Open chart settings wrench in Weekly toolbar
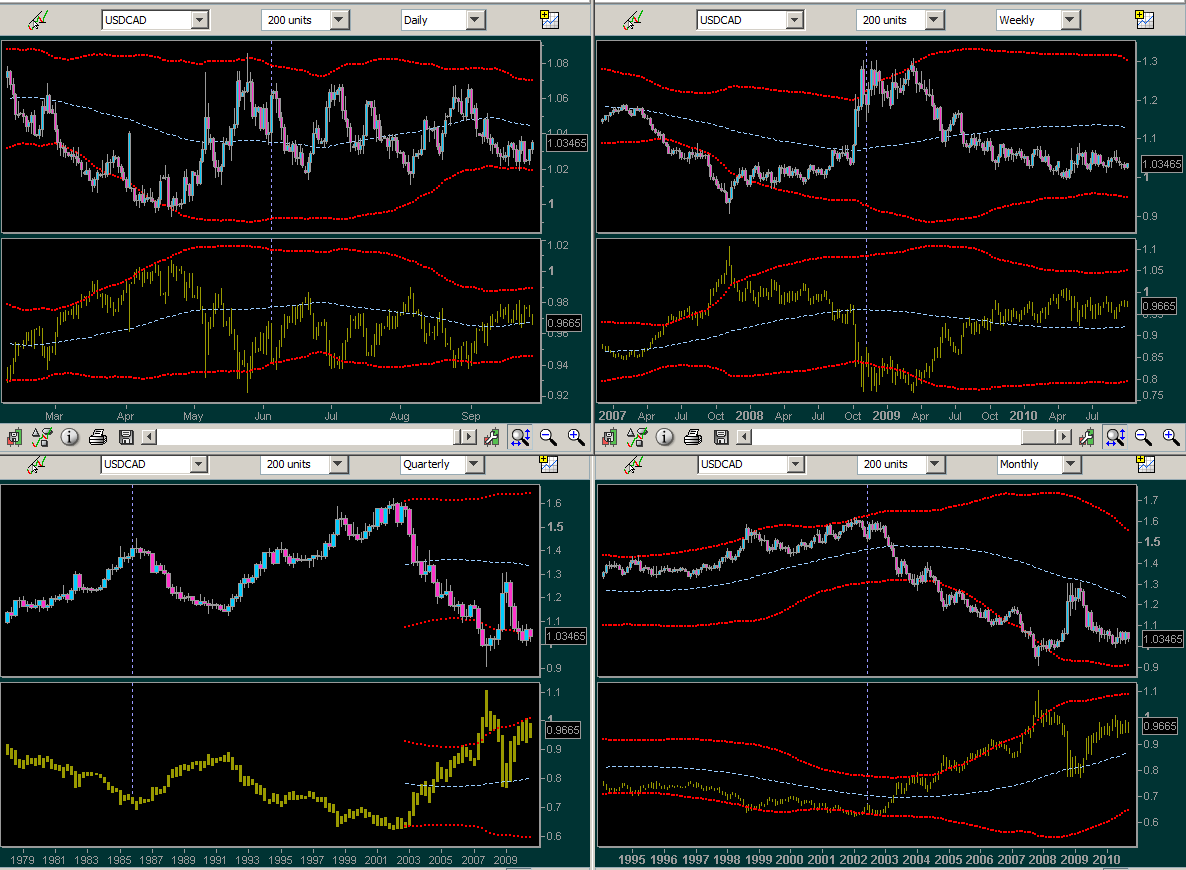The width and height of the screenshot is (1186, 870). (1088, 437)
